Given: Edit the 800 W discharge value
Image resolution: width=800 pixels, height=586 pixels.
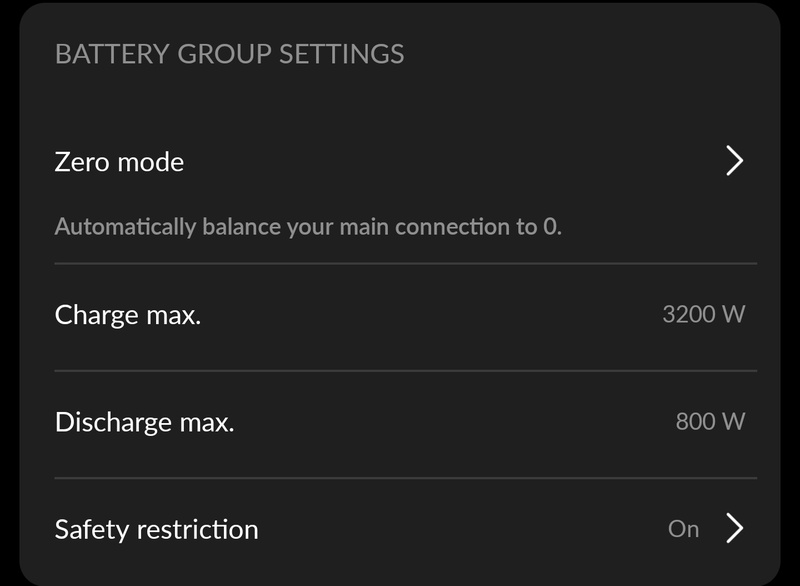Looking at the screenshot, I should [710, 421].
